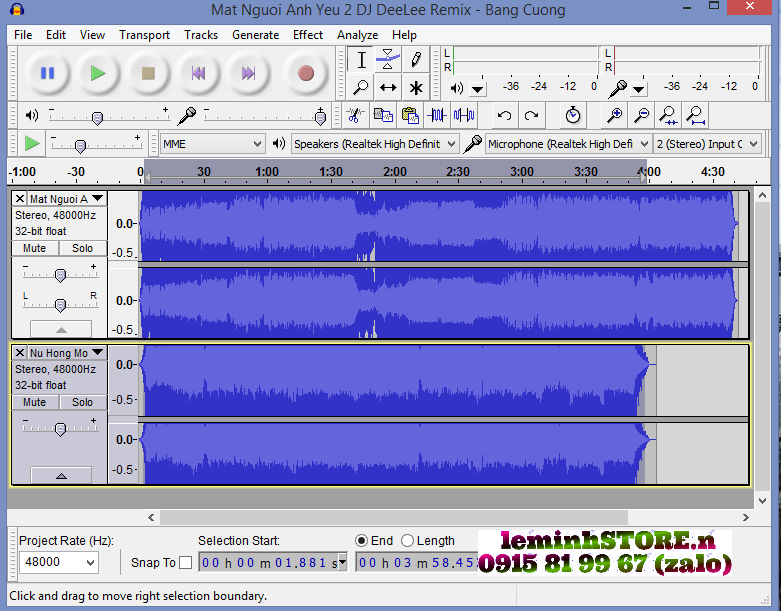Open the Tracks menu
The height and width of the screenshot is (611, 781).
(x=201, y=35)
